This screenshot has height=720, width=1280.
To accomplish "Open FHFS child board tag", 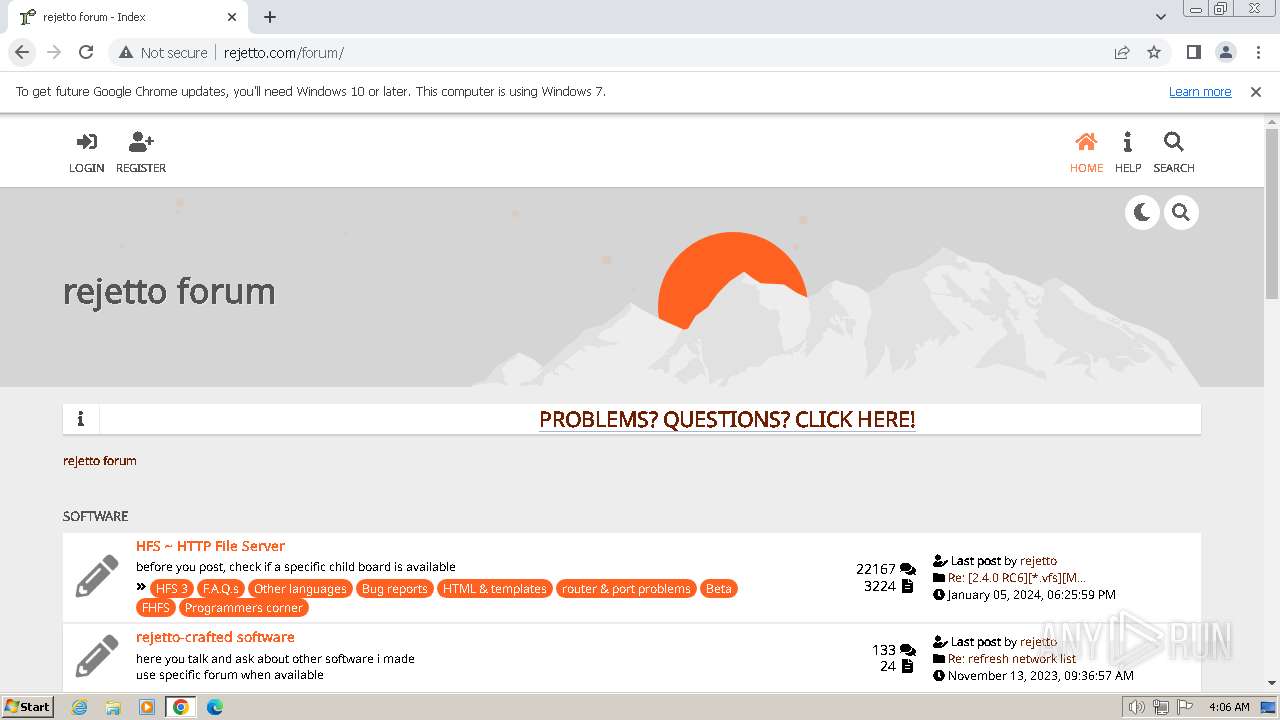I will coord(156,608).
